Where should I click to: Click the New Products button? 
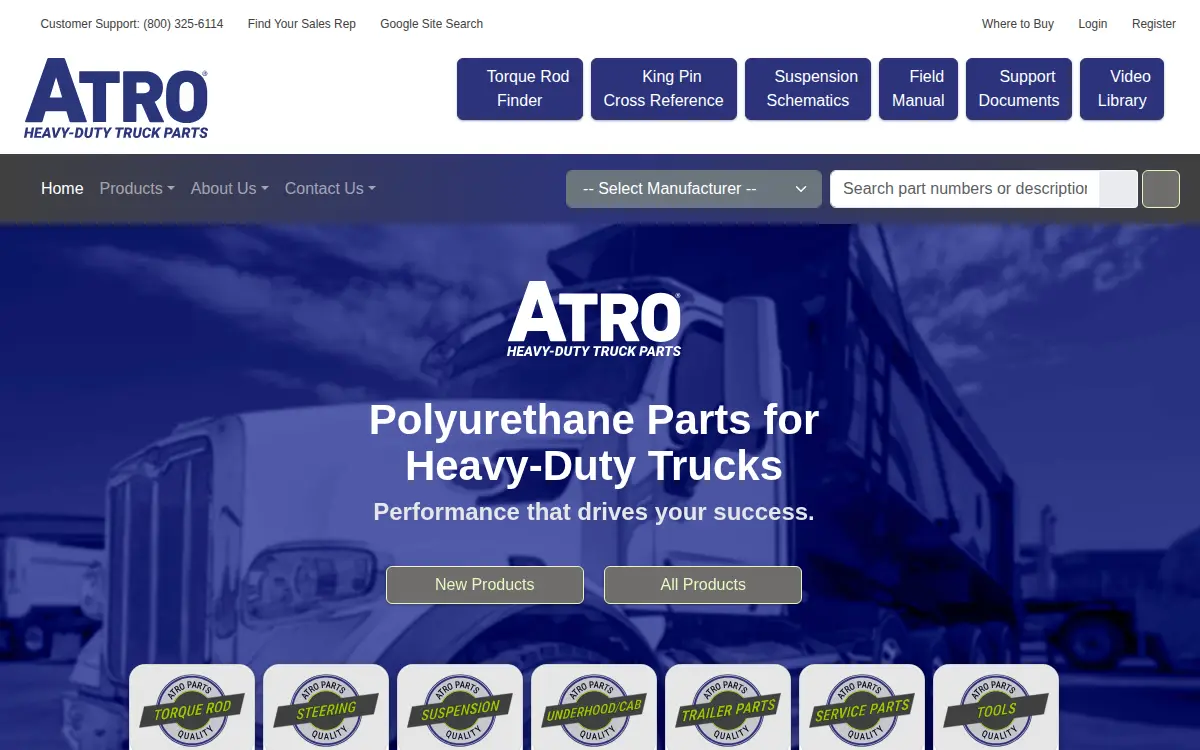(x=485, y=585)
